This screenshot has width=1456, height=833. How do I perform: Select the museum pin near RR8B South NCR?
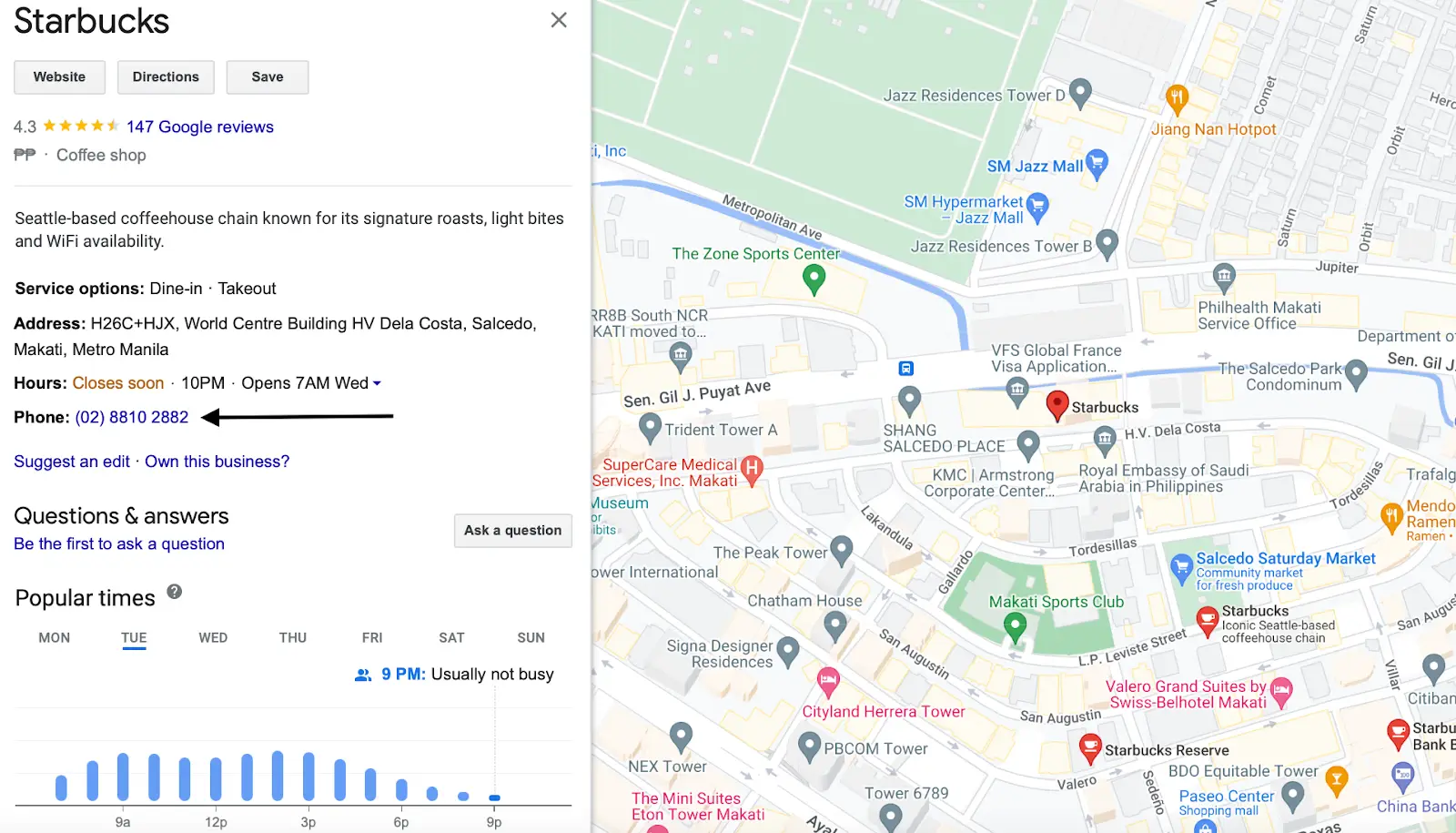coord(680,356)
